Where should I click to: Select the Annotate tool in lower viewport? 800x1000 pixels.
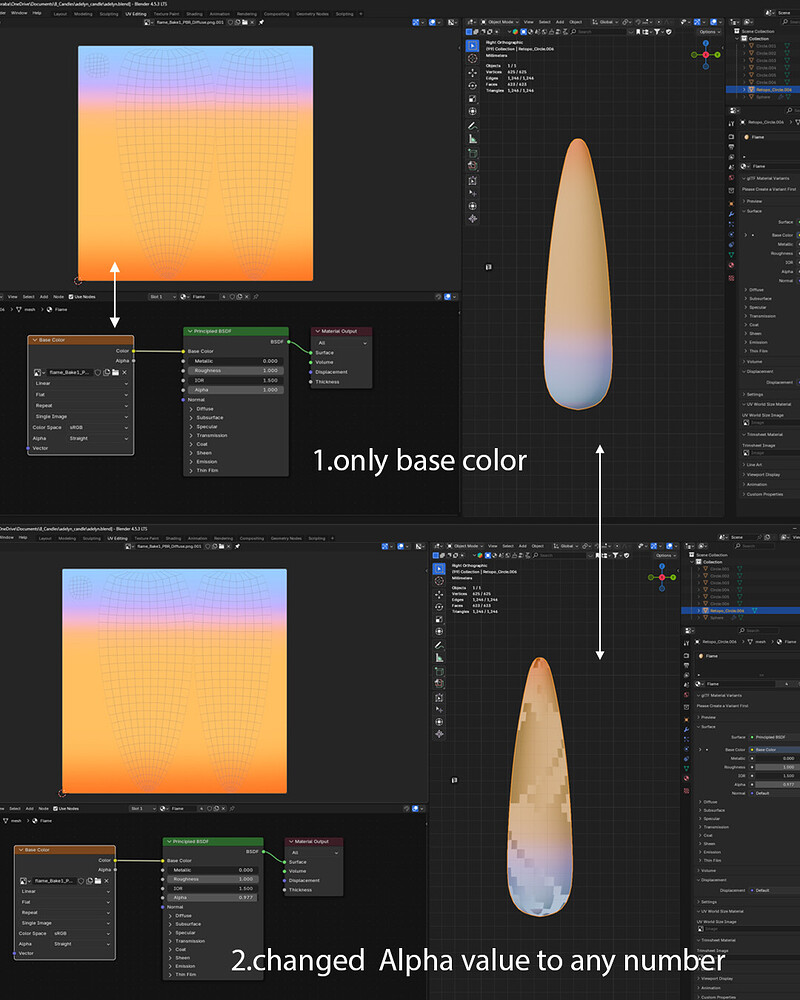click(439, 645)
